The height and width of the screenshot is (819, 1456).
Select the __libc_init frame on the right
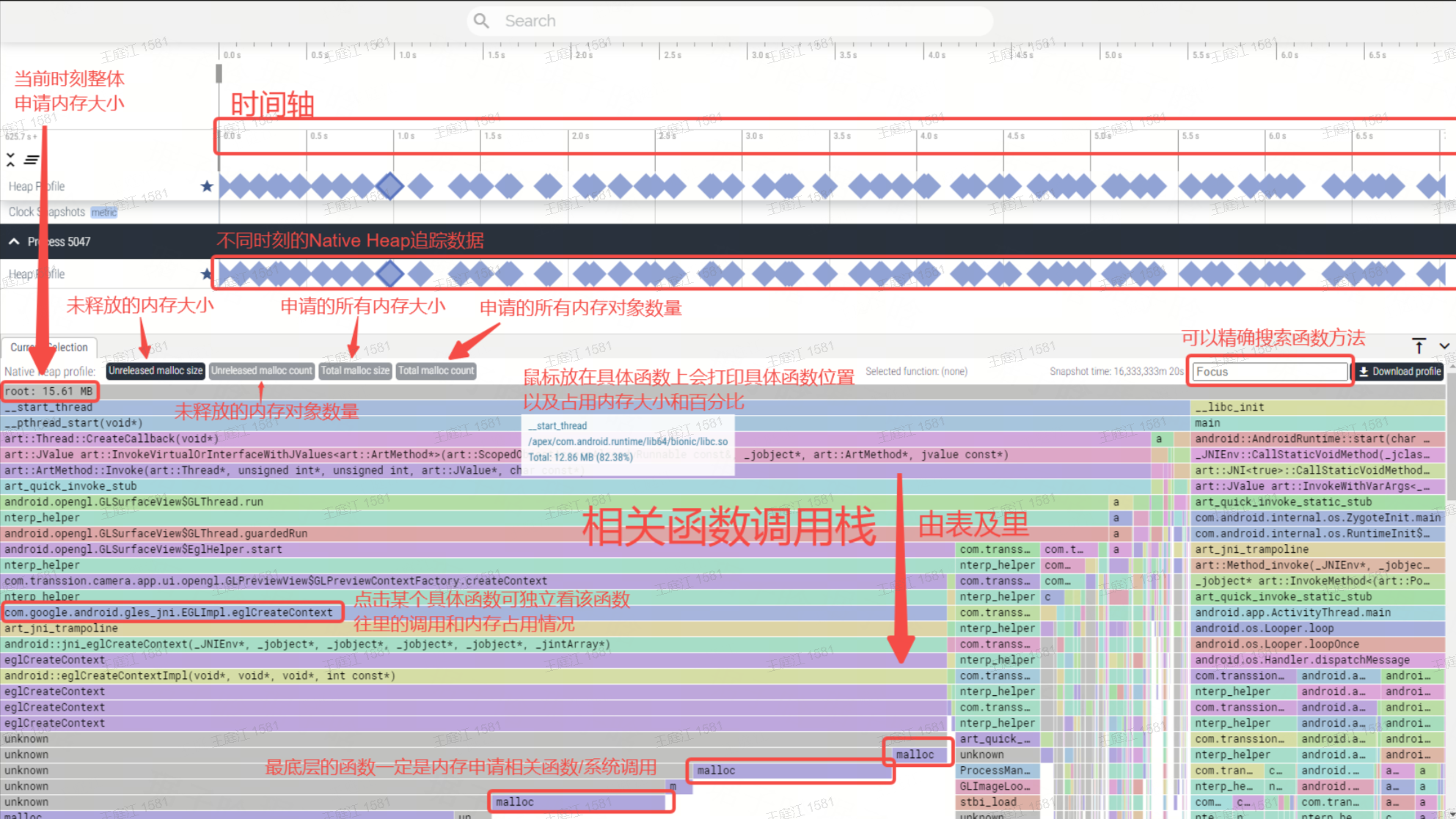click(x=1318, y=407)
